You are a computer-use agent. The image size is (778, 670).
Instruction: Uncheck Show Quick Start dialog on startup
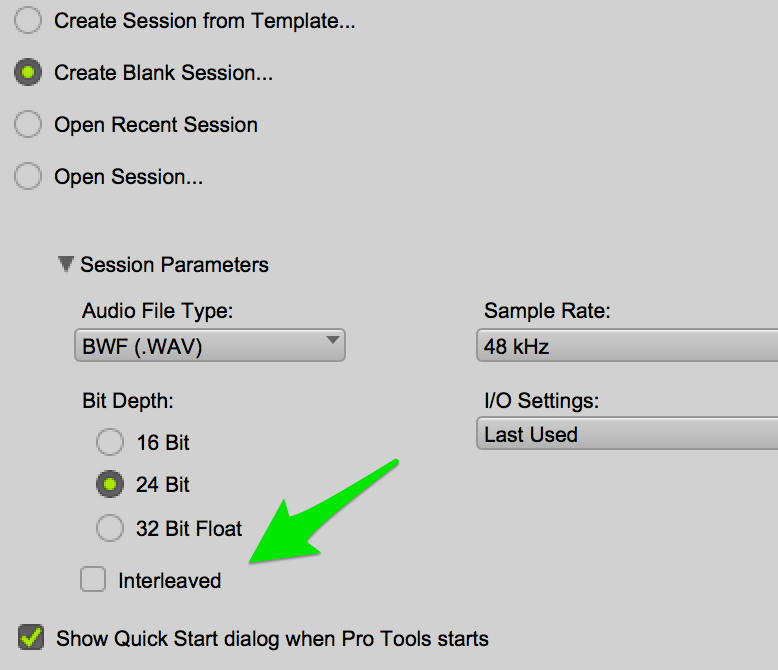[x=32, y=637]
